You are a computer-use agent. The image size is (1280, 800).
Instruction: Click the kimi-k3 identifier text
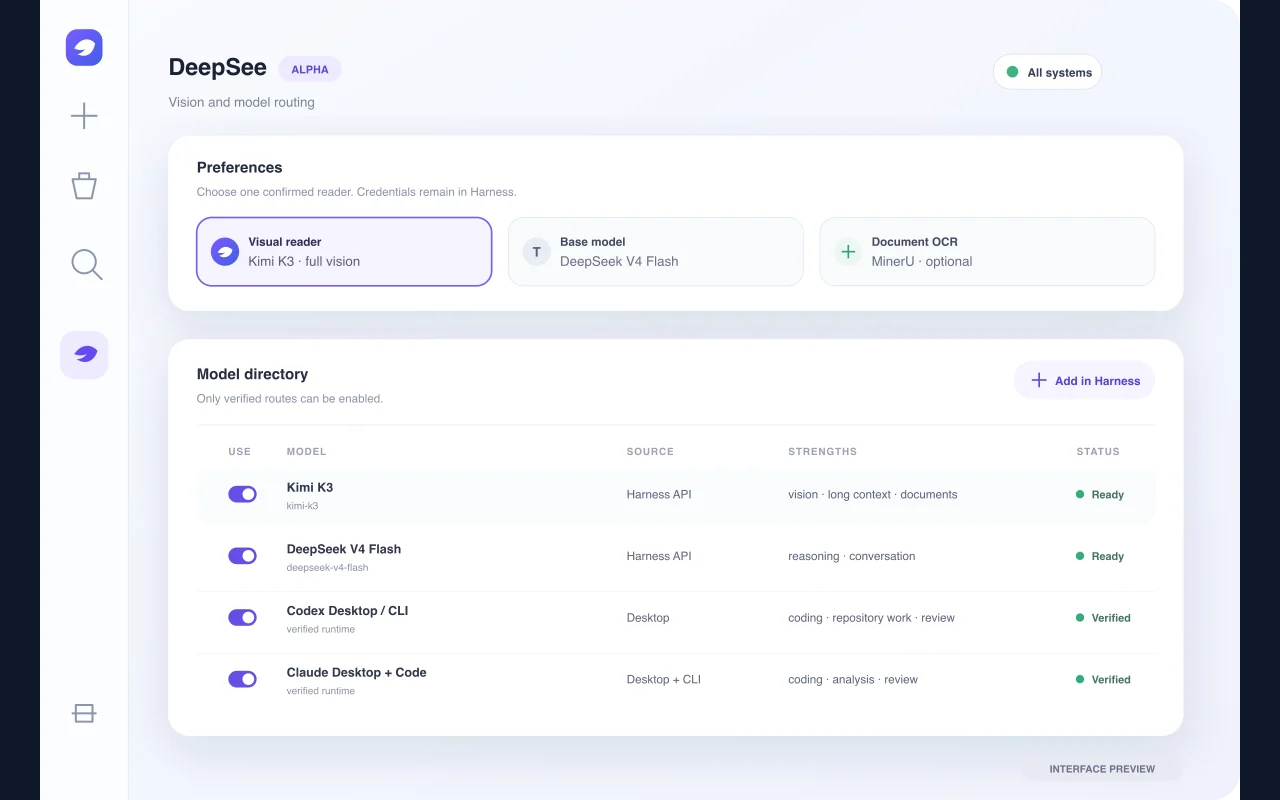(x=303, y=506)
